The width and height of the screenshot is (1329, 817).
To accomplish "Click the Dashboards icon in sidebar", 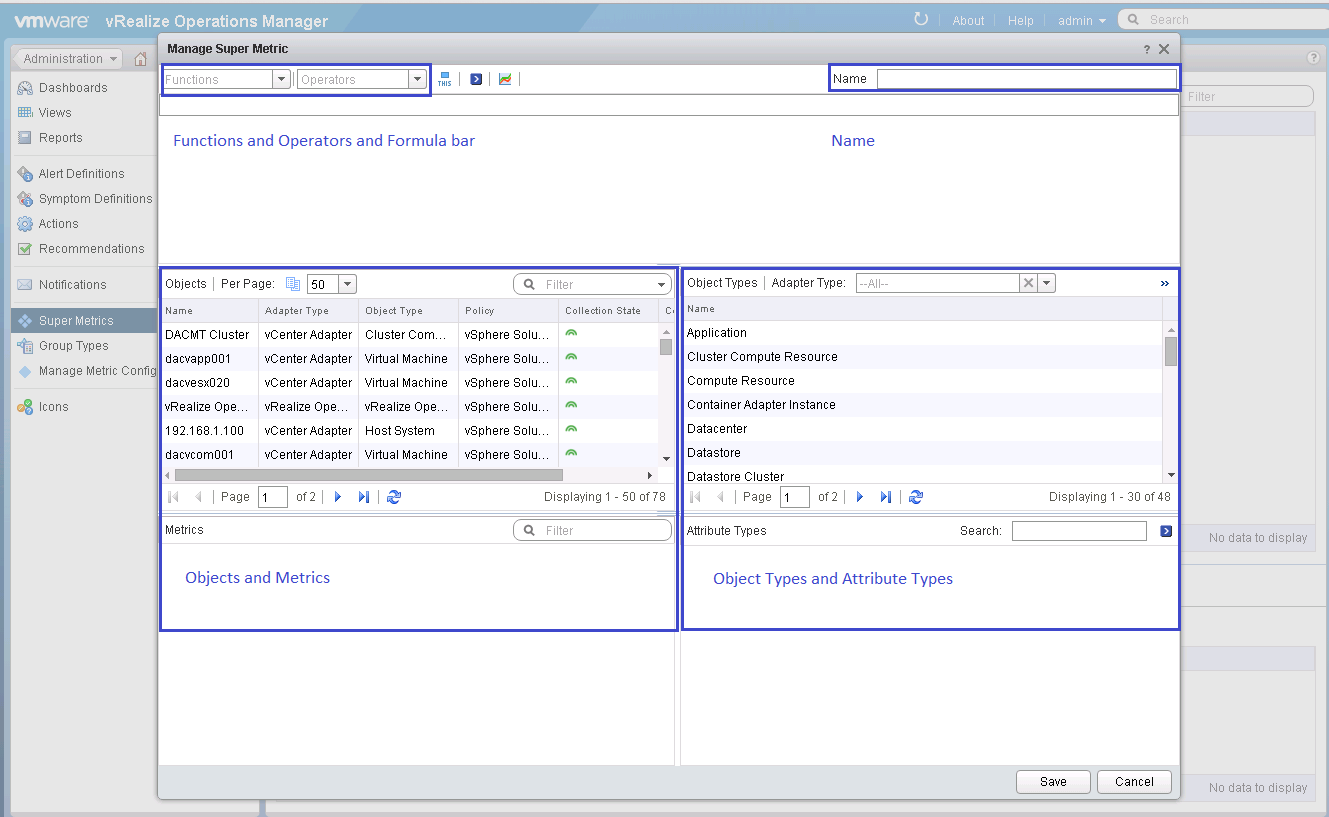I will click(25, 88).
